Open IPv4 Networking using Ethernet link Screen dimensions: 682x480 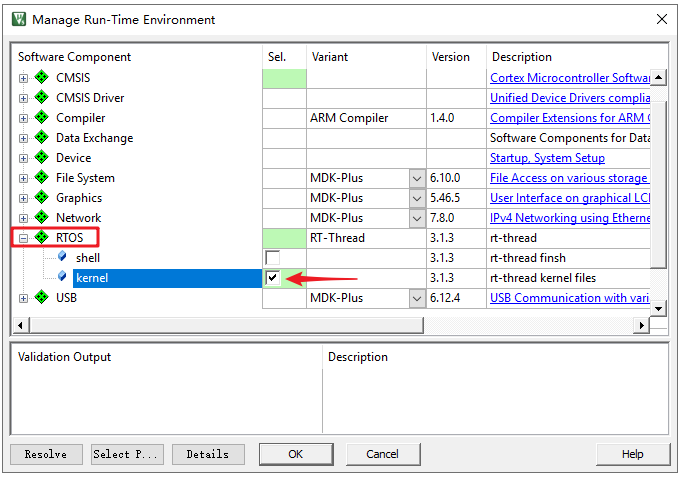pyautogui.click(x=570, y=218)
